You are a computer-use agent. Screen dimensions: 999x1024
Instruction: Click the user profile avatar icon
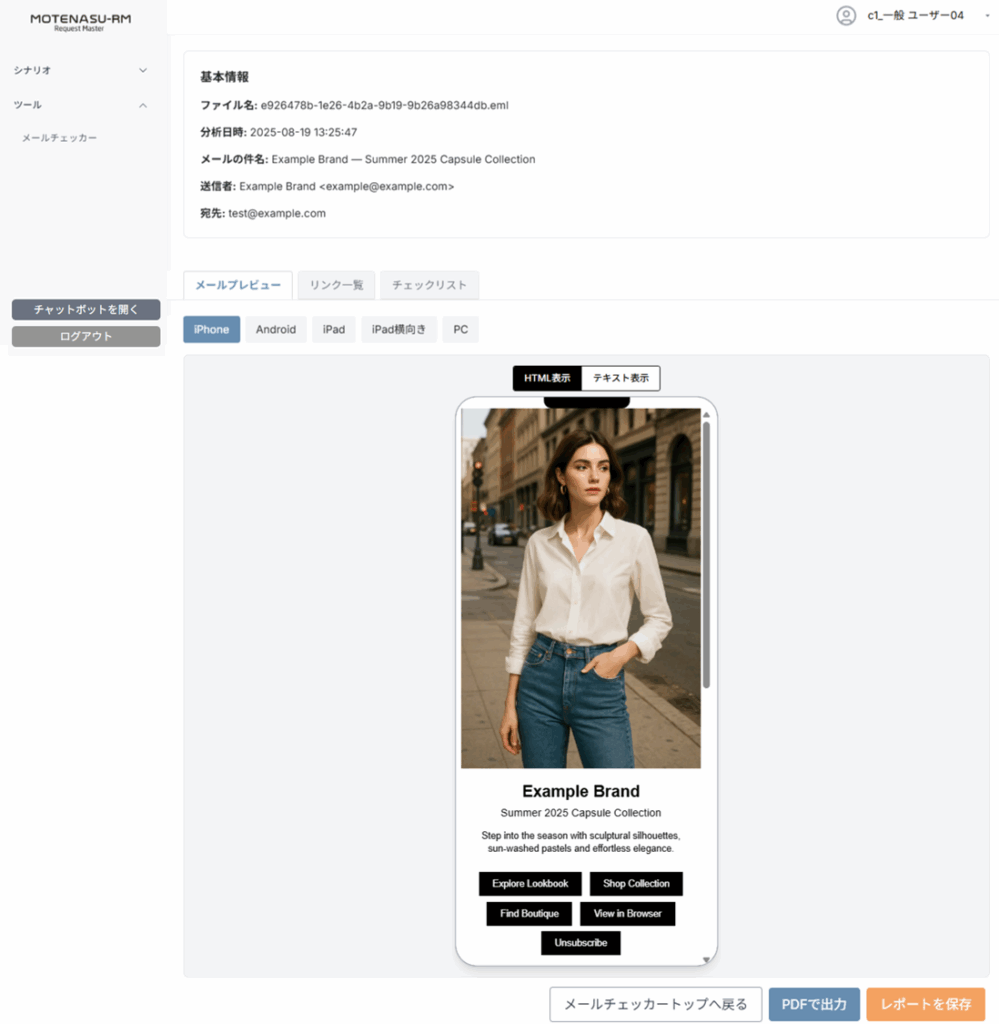(x=846, y=16)
